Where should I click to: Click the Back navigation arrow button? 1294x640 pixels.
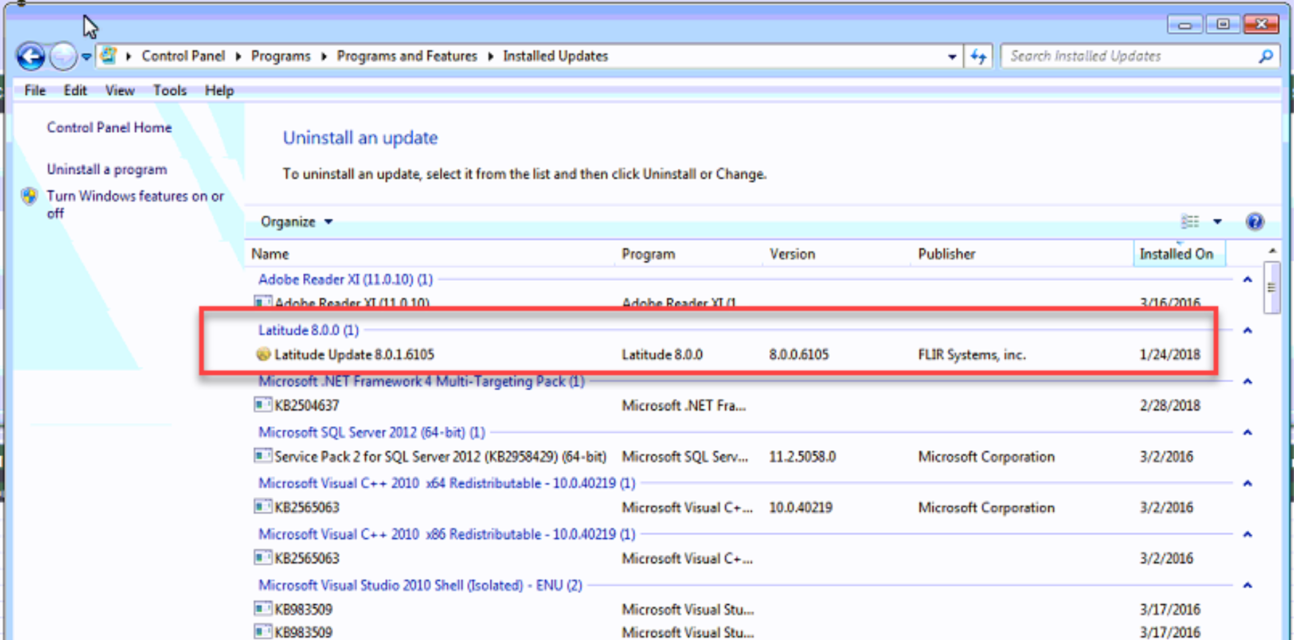[31, 57]
